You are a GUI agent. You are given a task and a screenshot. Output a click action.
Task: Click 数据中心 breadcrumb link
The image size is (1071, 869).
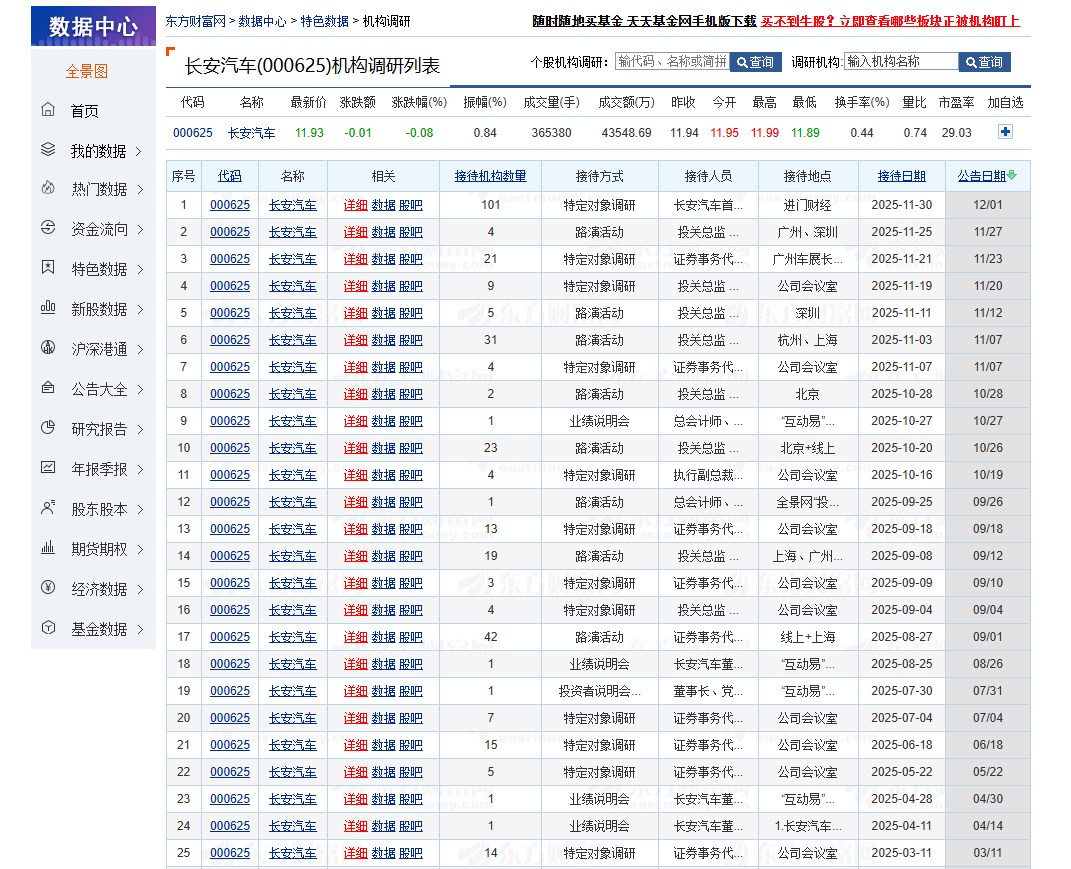pyautogui.click(x=262, y=21)
